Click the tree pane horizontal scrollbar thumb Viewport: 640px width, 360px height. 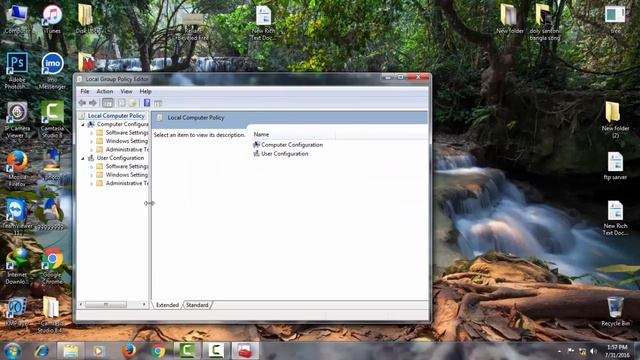click(x=106, y=304)
